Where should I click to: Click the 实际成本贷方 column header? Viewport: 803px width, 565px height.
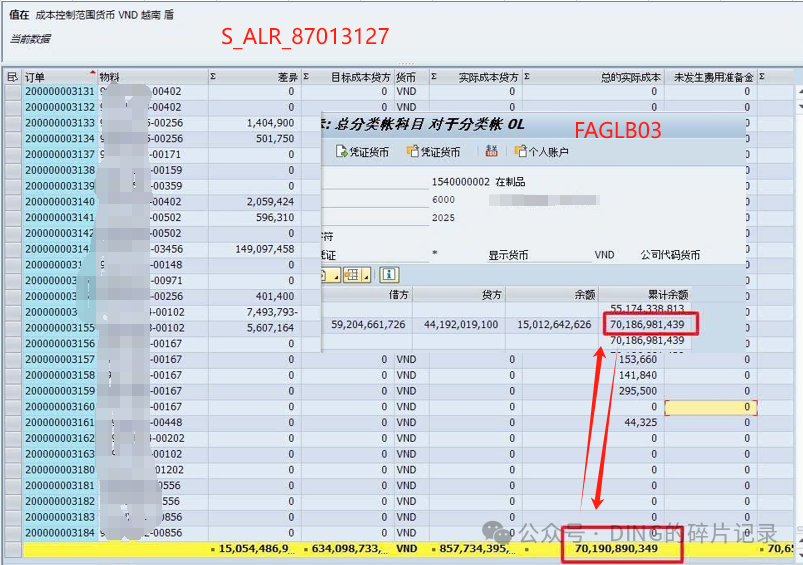[475, 77]
